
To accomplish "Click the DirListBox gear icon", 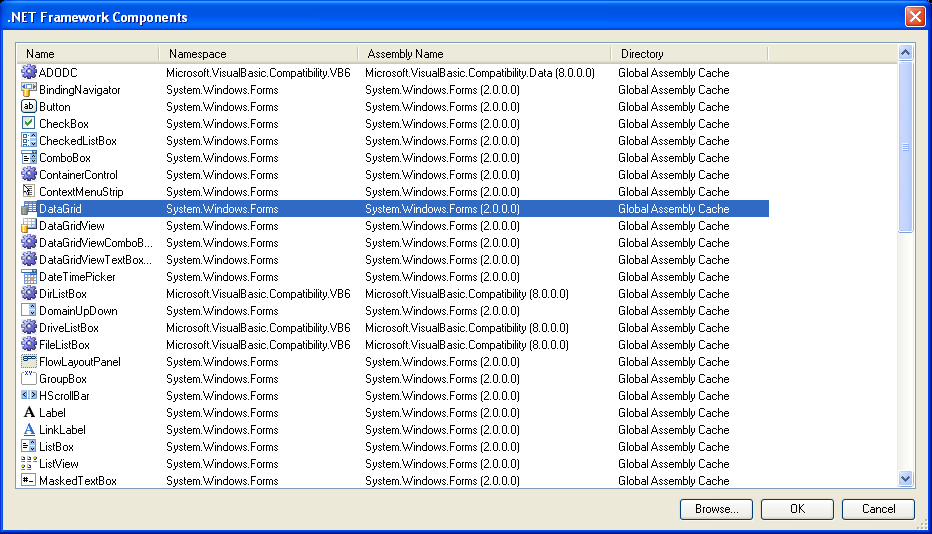I will tap(29, 293).
